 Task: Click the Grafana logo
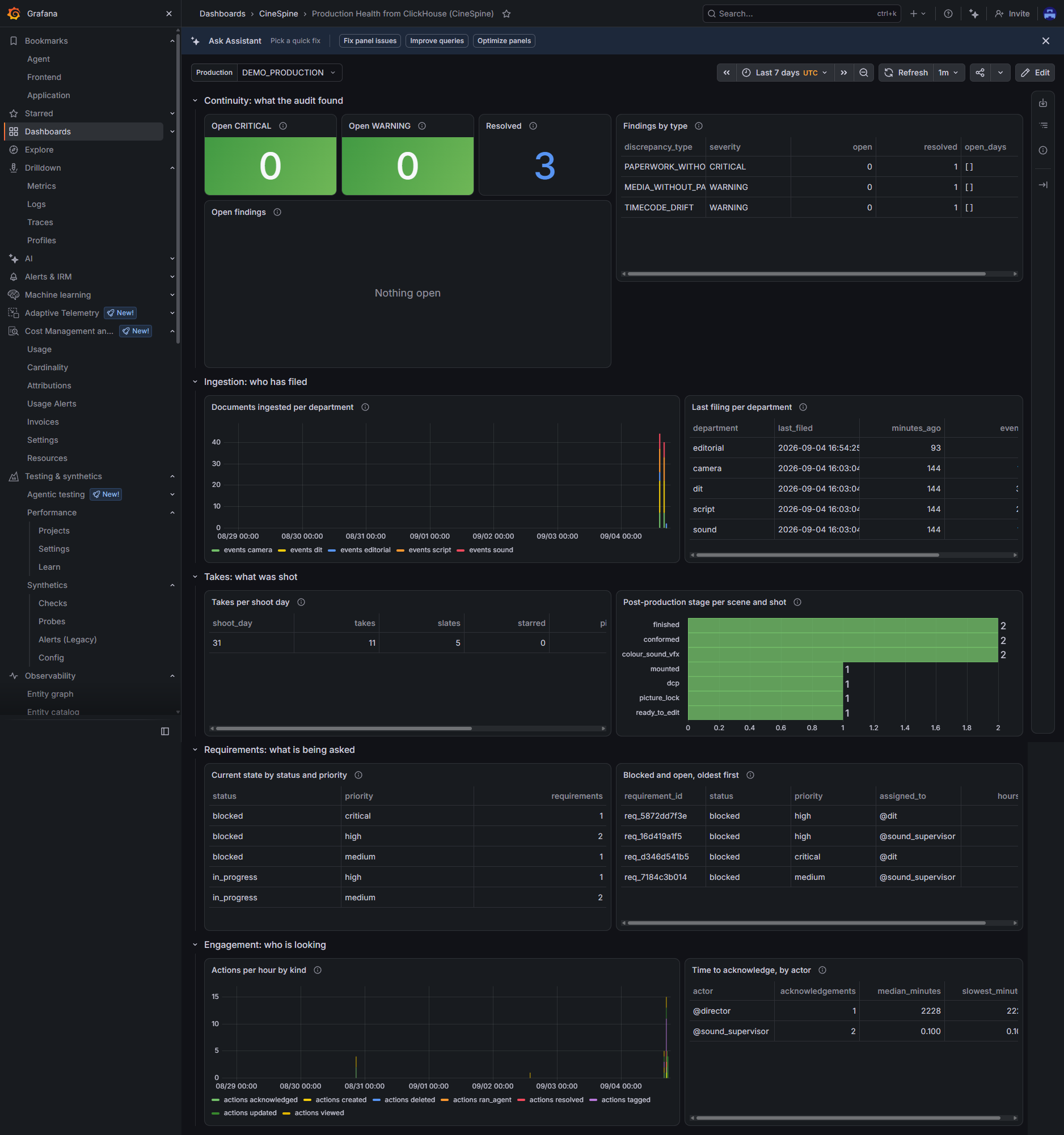tap(14, 13)
